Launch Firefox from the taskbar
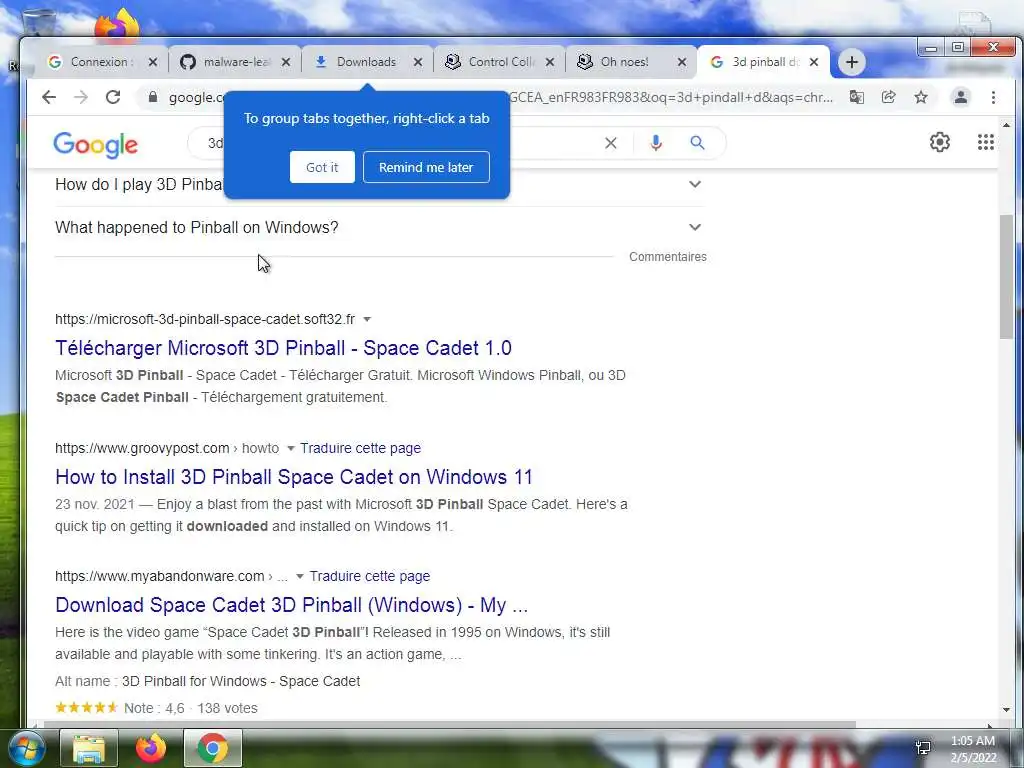 151,748
